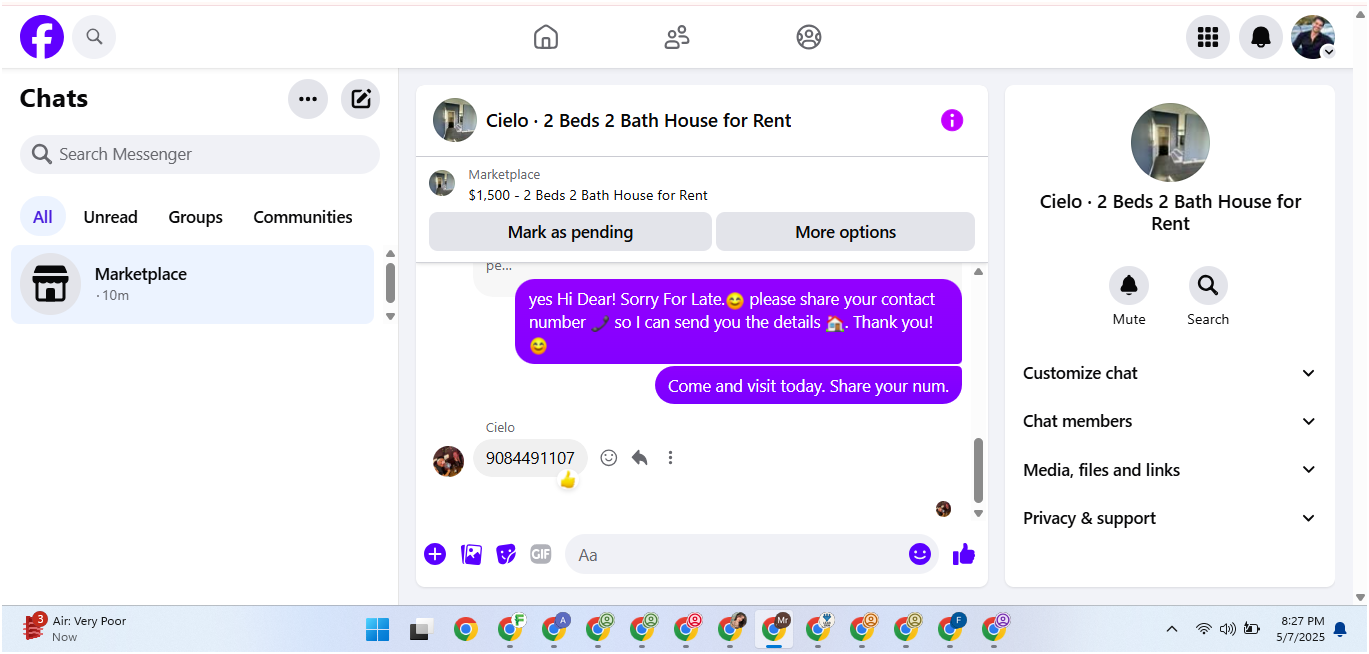Open the apps grid menu icon
Screen dimensions: 1369x654
tap(1208, 37)
